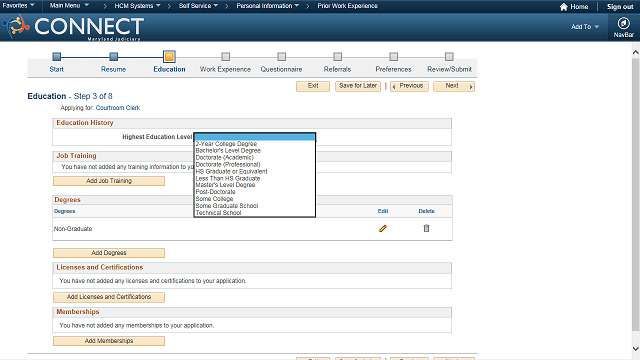
Task: Click the Home house icon
Action: tap(564, 7)
